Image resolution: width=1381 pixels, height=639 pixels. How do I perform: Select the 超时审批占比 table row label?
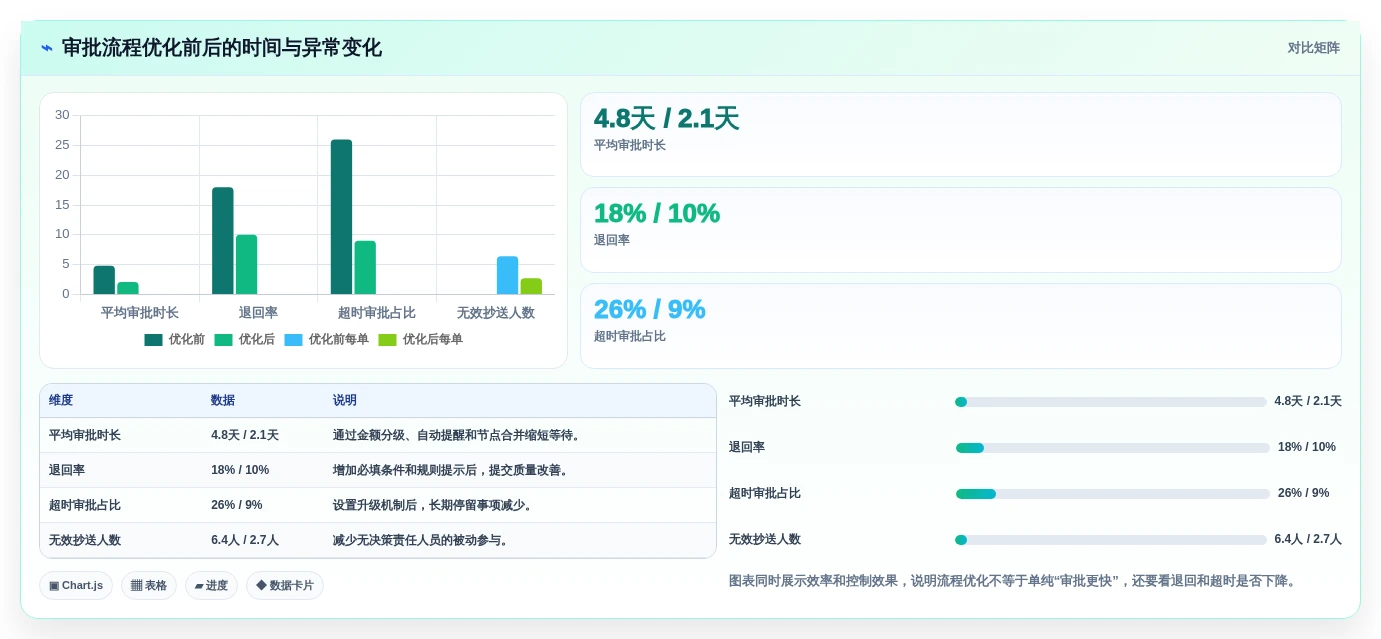85,505
